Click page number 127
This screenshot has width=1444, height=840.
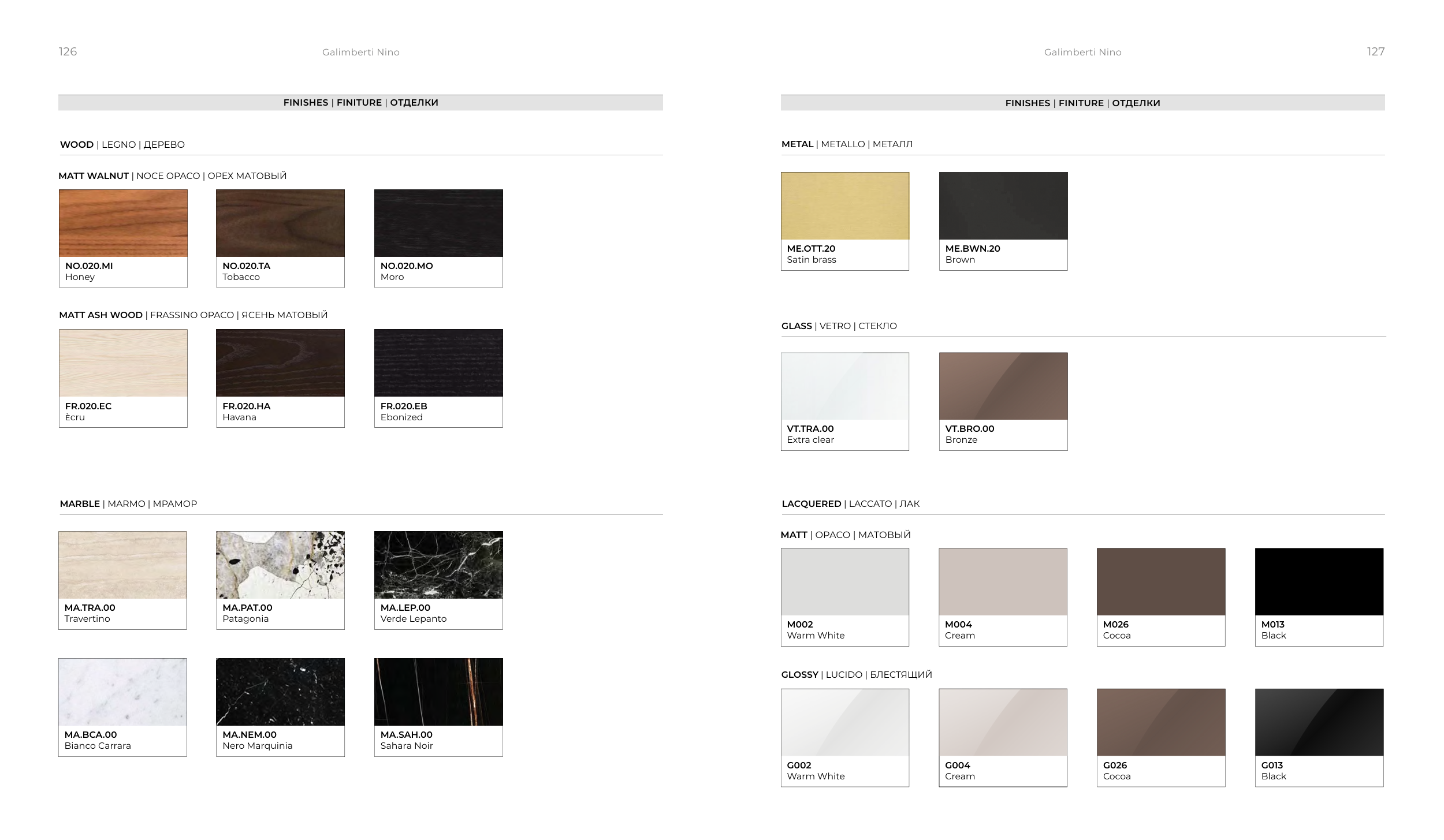[x=1375, y=52]
